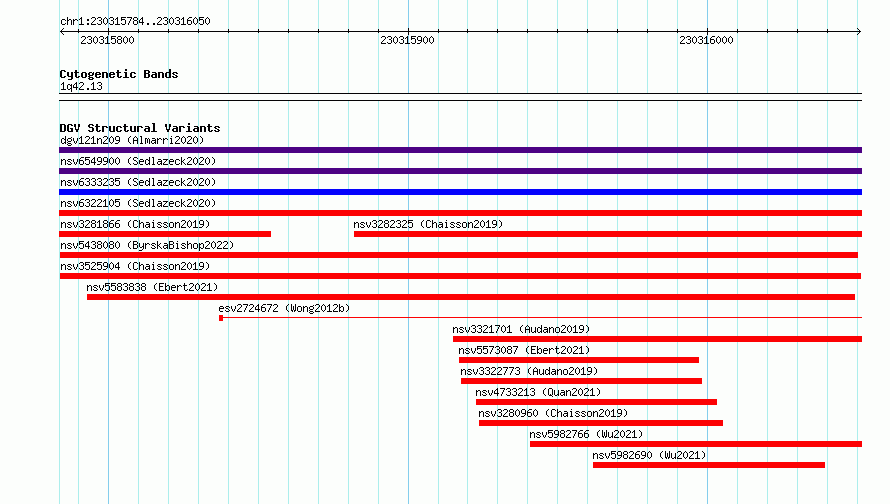Open nsv3282325 (Chaisson2019) label
The width and height of the screenshot is (890, 504).
coord(428,224)
